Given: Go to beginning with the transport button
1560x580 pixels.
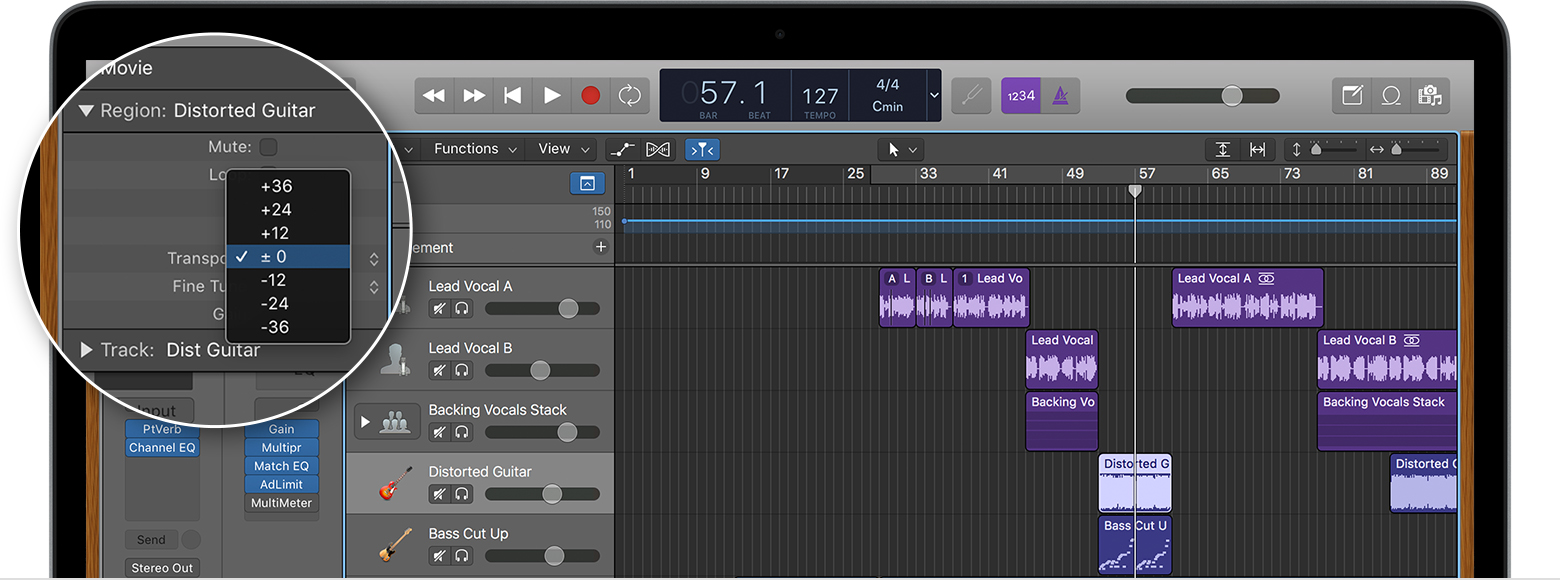Looking at the screenshot, I should point(512,96).
